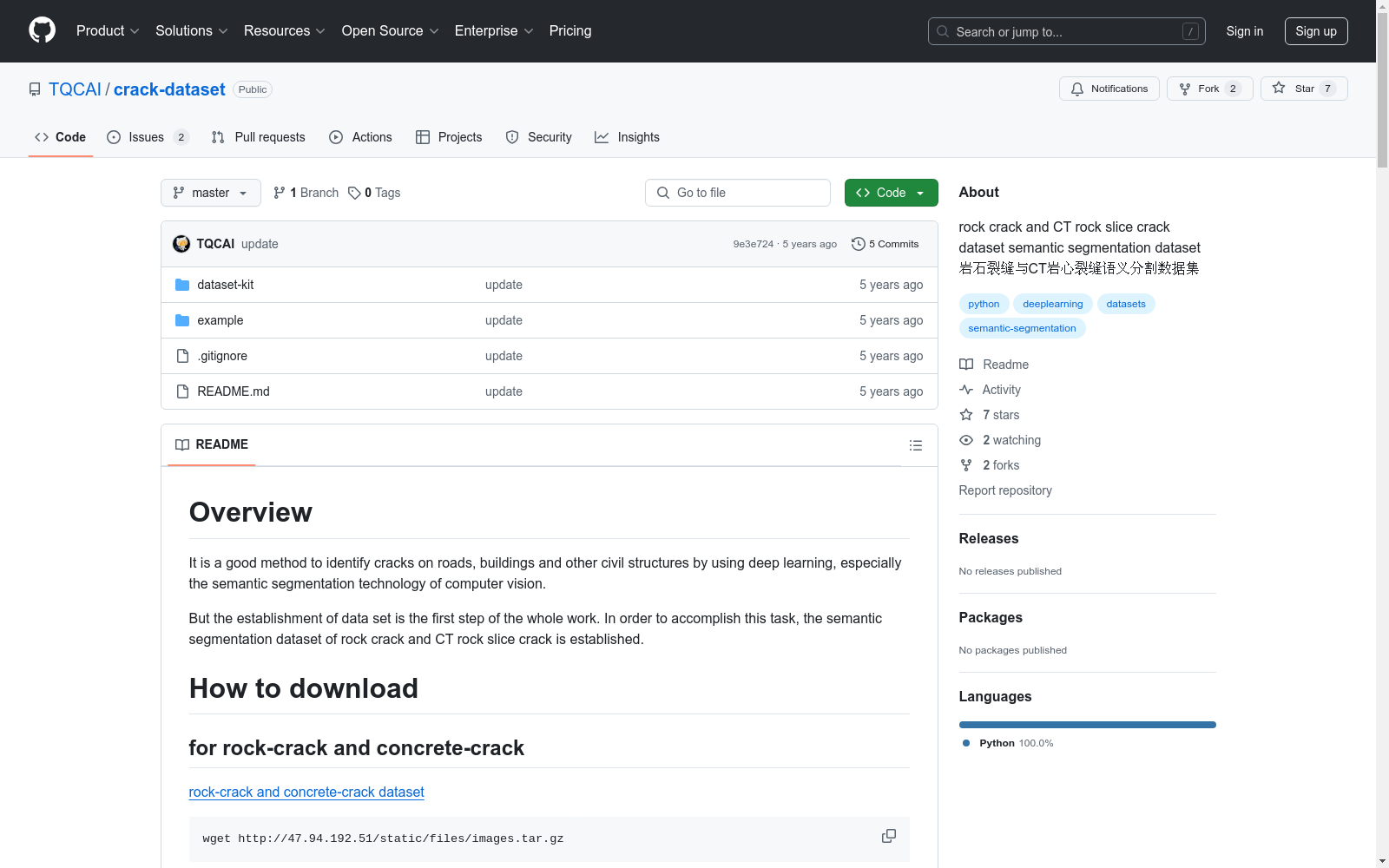This screenshot has height=868, width=1389.
Task: Click the Go to file search field
Action: [738, 193]
